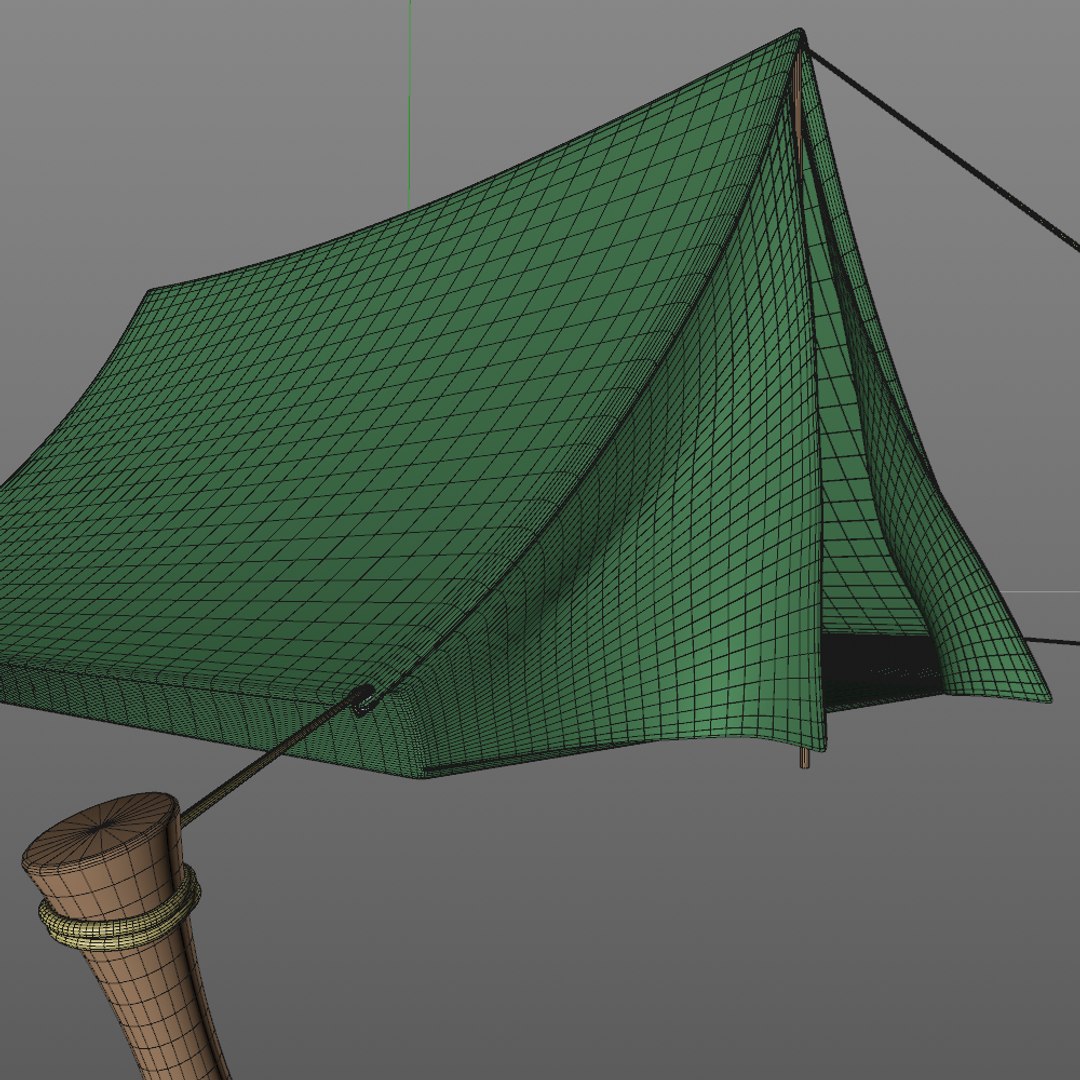This screenshot has height=1080, width=1080.
Task: Select the metal hook on tent corner
Action: [x=365, y=698]
